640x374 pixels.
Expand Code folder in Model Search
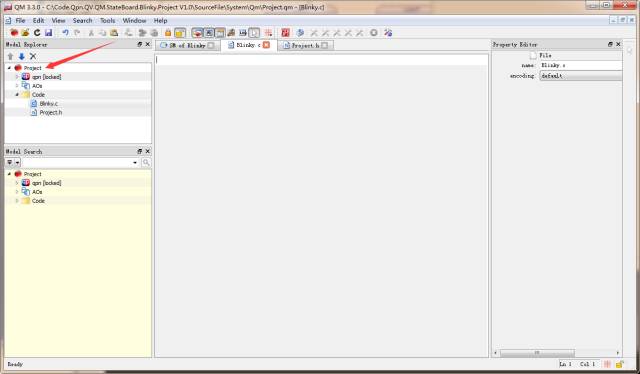(17, 201)
